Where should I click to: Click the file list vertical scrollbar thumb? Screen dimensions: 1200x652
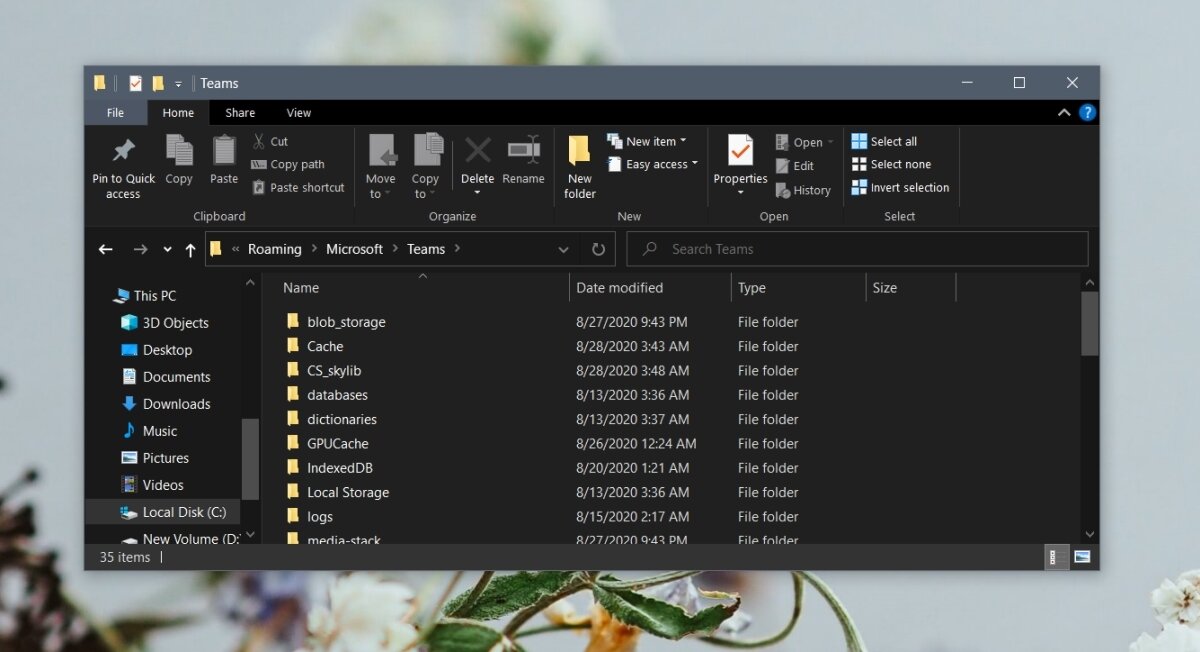coord(1090,323)
